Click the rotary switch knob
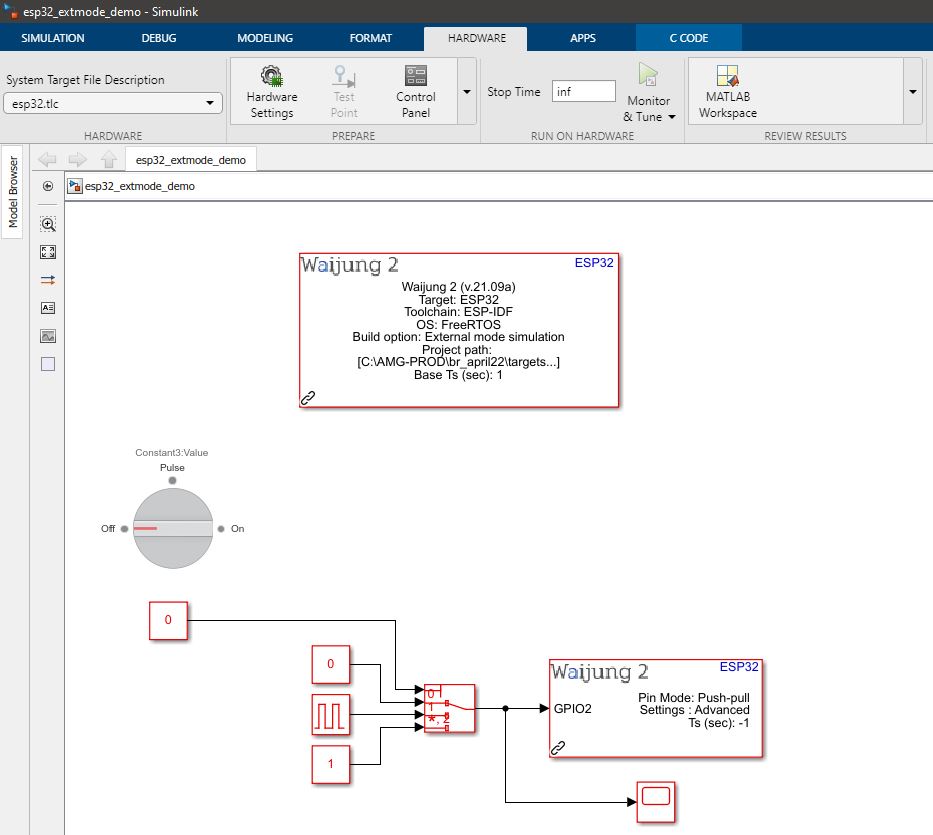The image size is (933, 835). click(173, 528)
